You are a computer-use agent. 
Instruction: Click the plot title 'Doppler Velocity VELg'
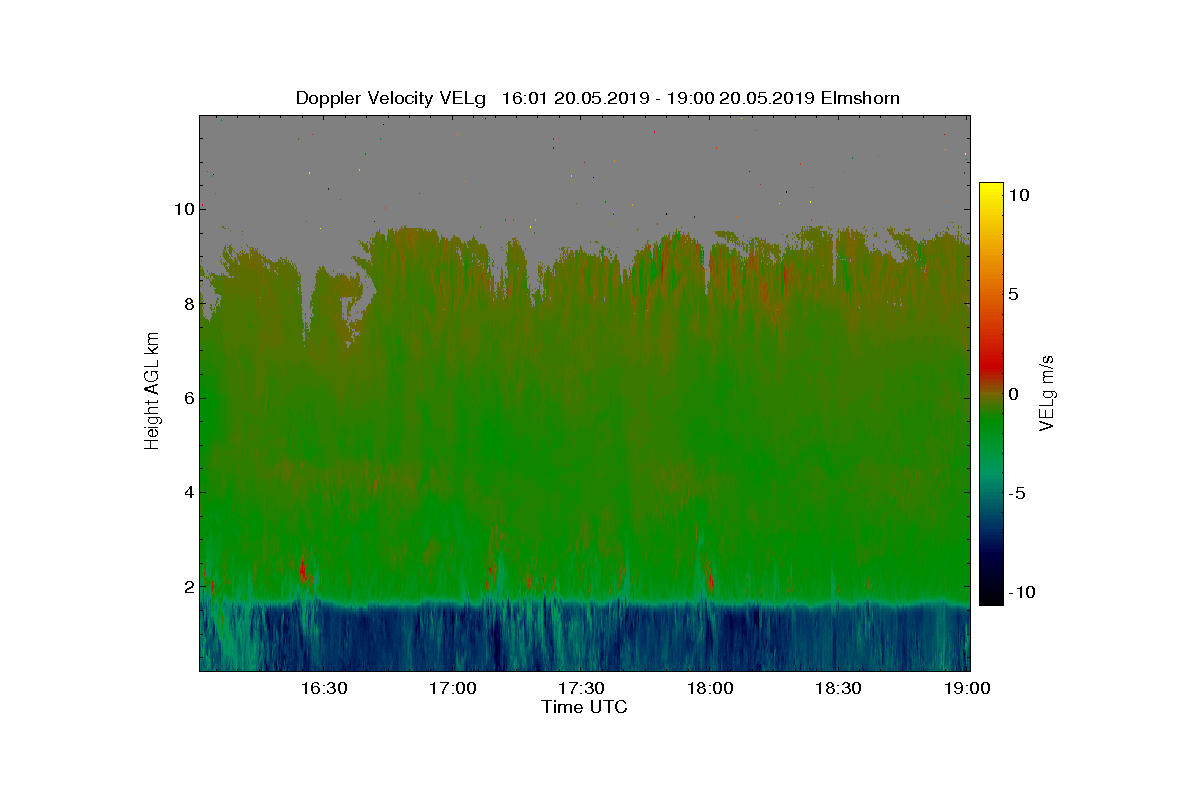pyautogui.click(x=391, y=98)
